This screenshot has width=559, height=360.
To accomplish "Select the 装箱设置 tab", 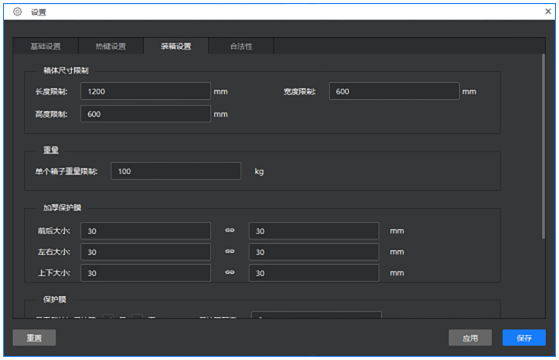I will click(176, 46).
